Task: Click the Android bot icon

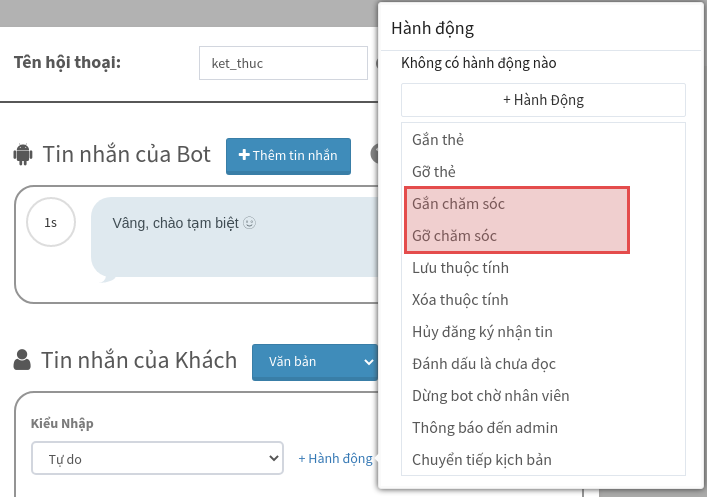Action: 23,154
